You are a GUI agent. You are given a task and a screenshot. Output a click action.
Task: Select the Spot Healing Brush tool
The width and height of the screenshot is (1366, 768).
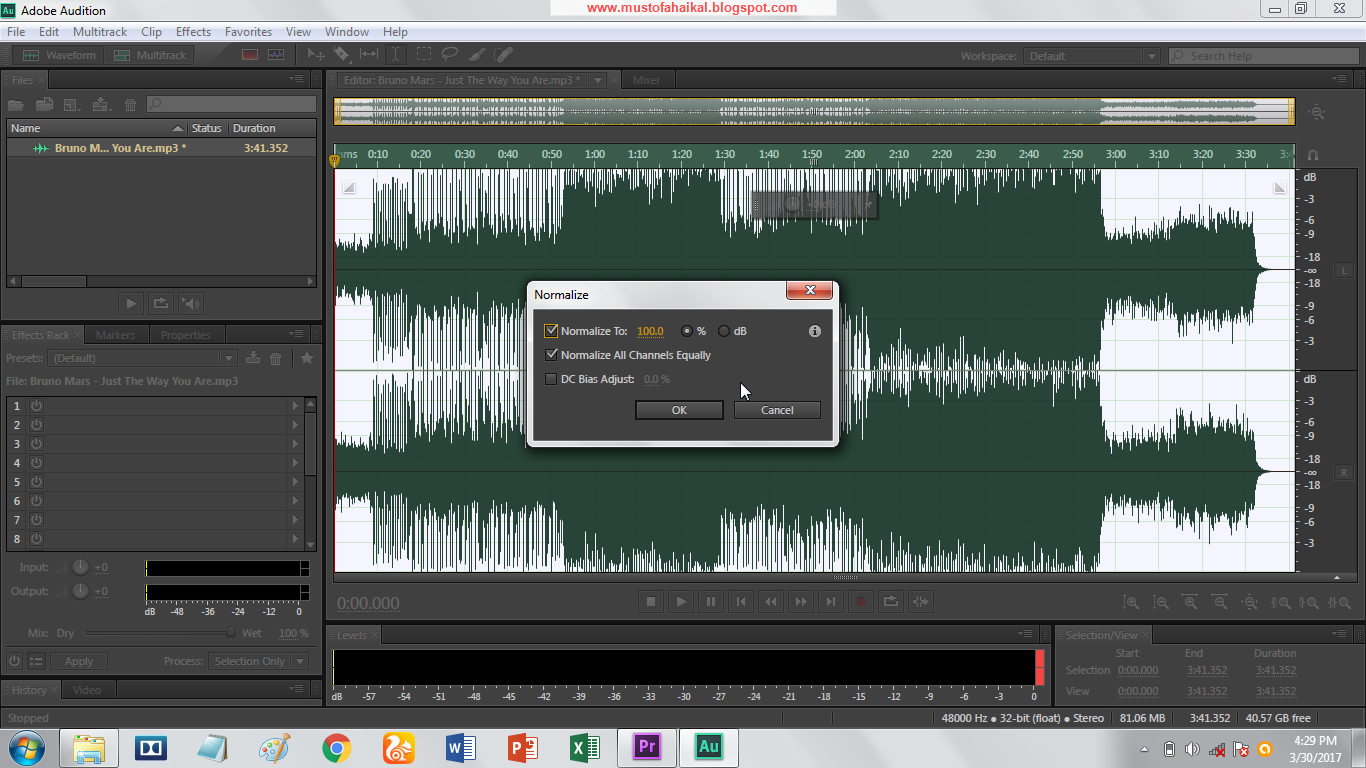[503, 55]
